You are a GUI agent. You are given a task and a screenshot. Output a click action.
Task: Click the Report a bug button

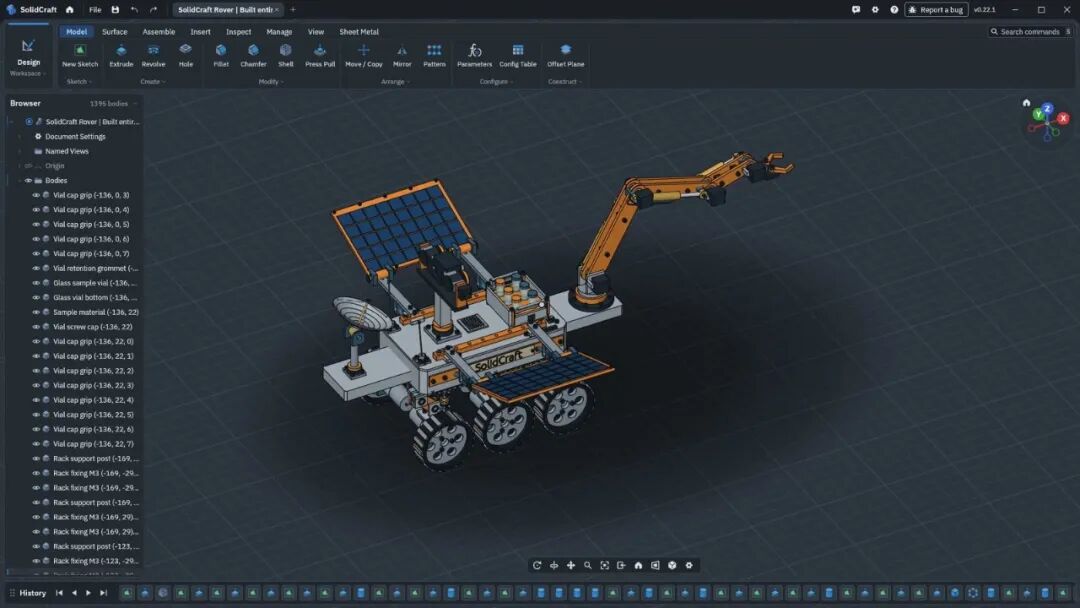tap(936, 10)
